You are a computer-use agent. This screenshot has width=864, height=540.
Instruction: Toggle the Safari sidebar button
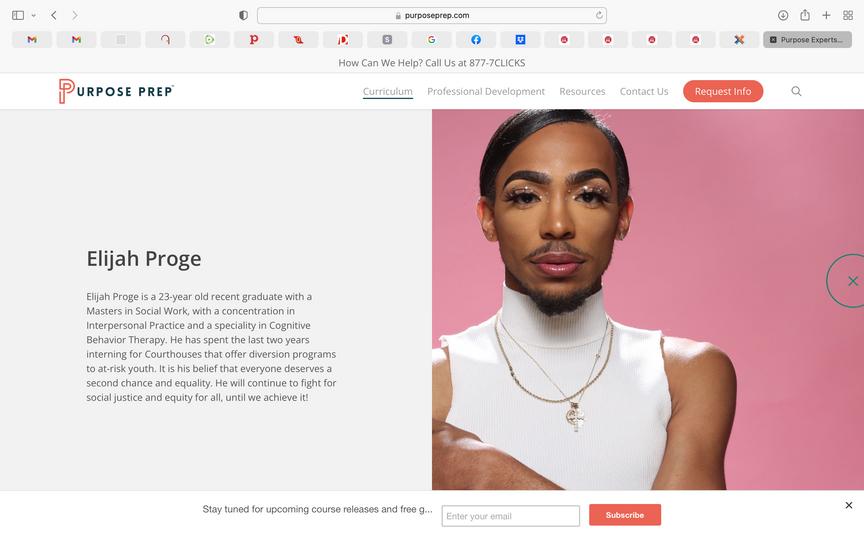(x=18, y=15)
